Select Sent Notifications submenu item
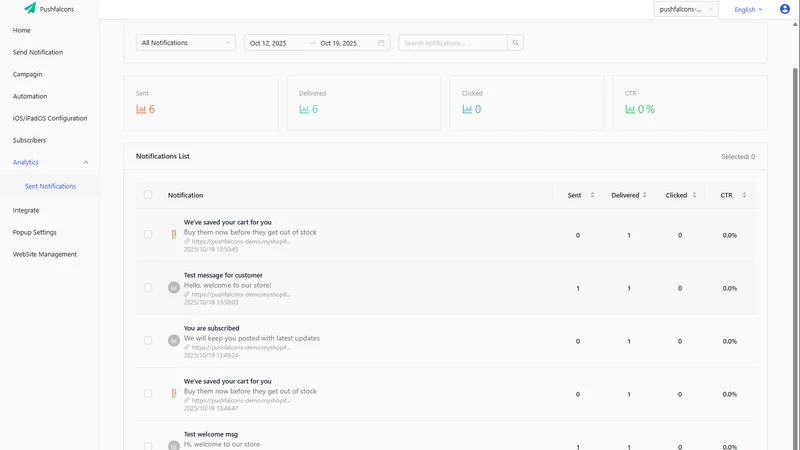Image resolution: width=800 pixels, height=450 pixels. 51,186
